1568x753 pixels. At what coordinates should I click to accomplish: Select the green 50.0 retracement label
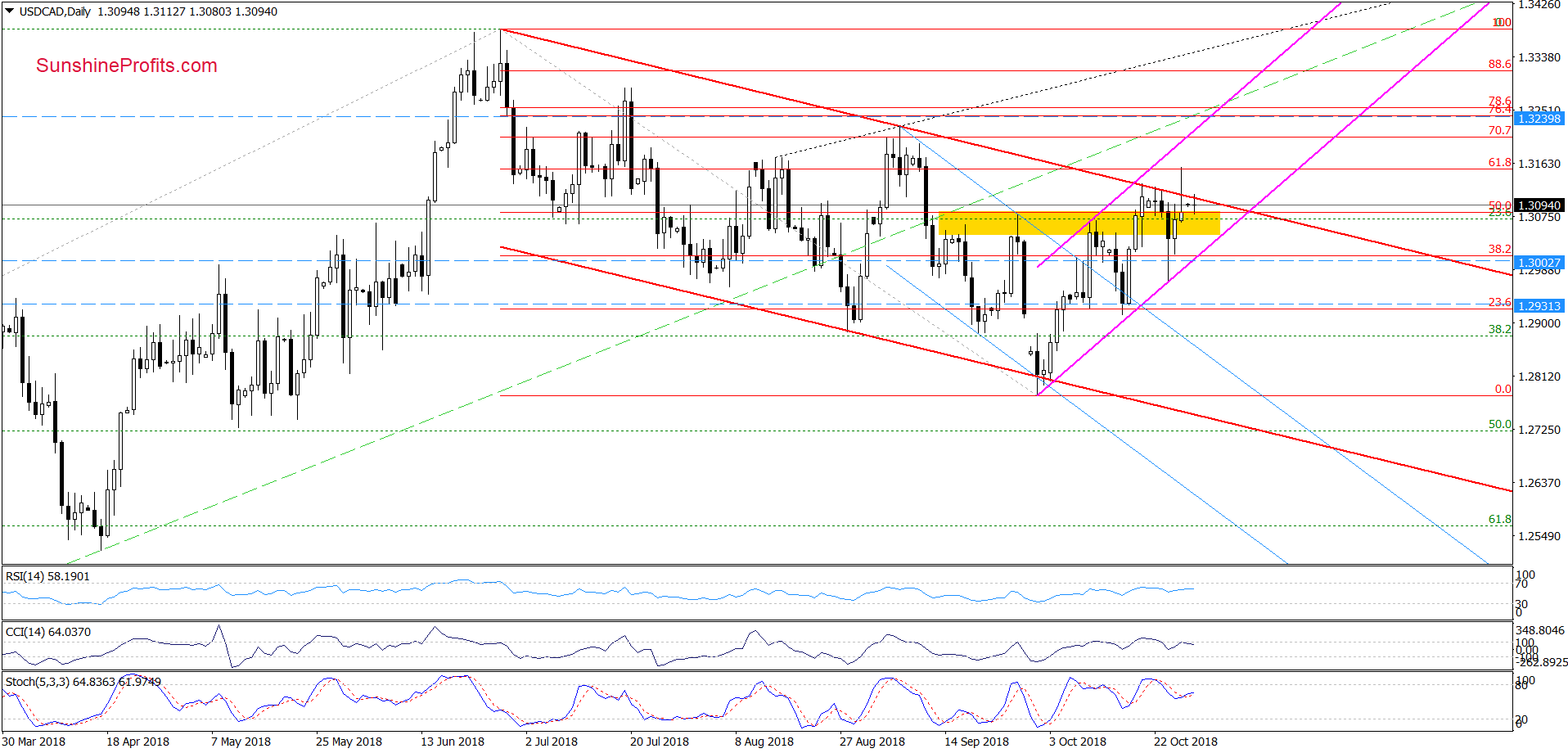pos(1499,424)
